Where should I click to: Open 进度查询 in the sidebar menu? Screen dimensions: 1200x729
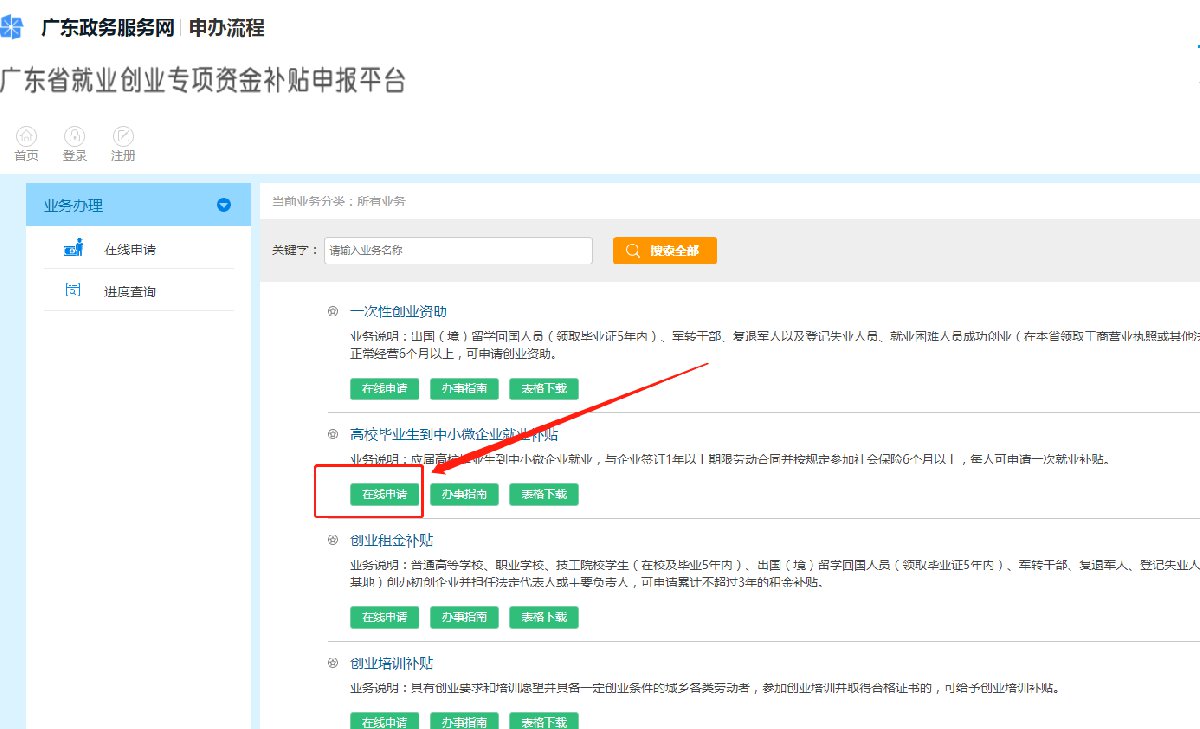pos(130,292)
